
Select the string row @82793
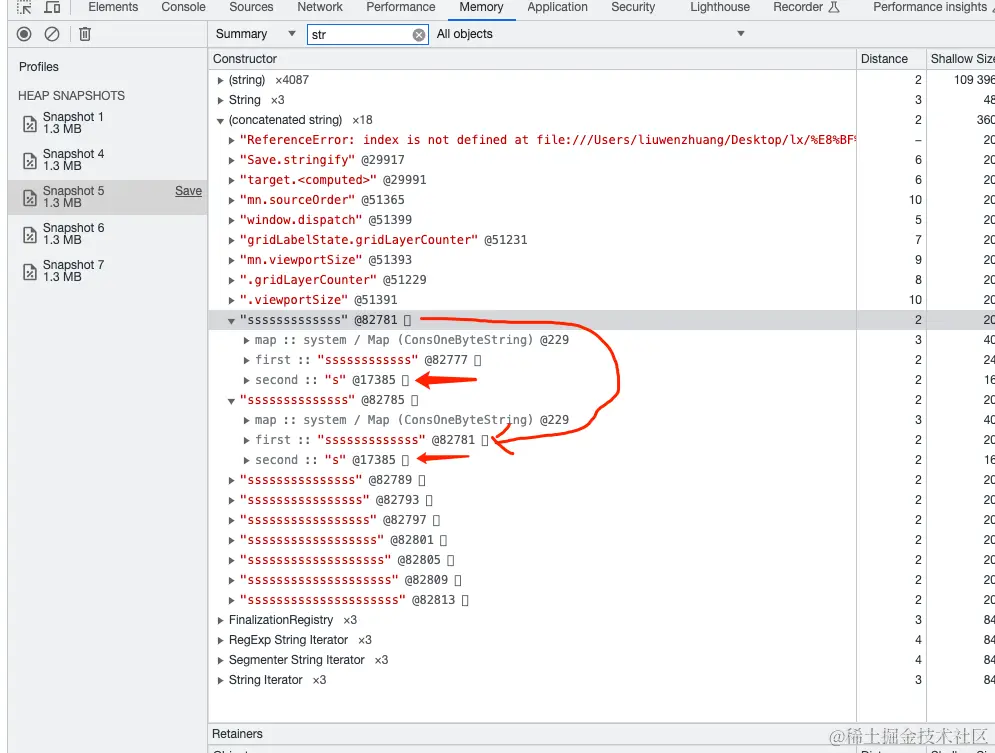tap(602, 501)
